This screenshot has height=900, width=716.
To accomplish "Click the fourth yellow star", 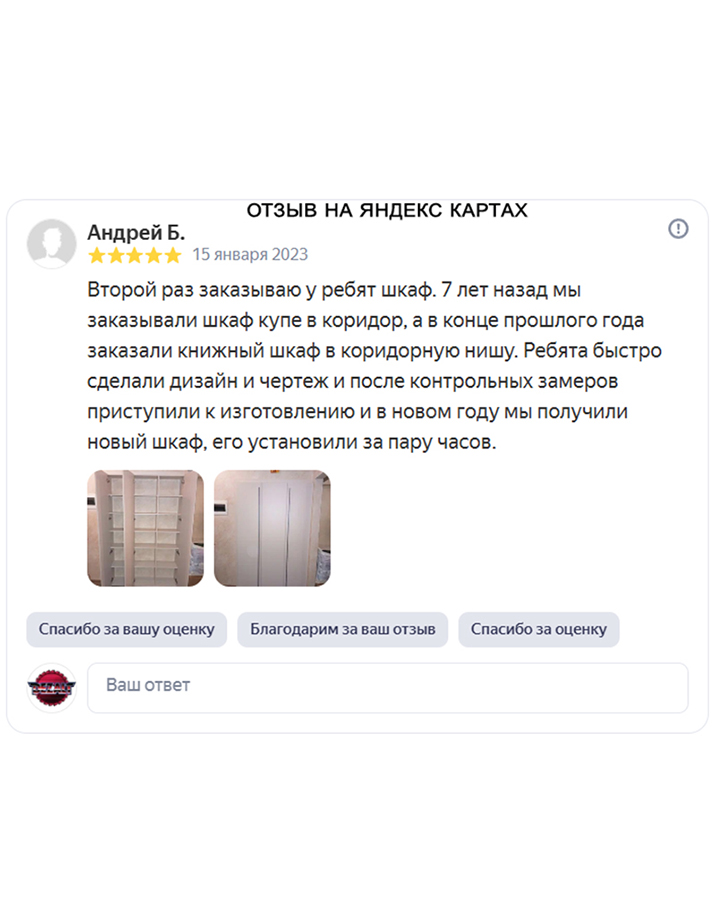I will pyautogui.click(x=154, y=255).
